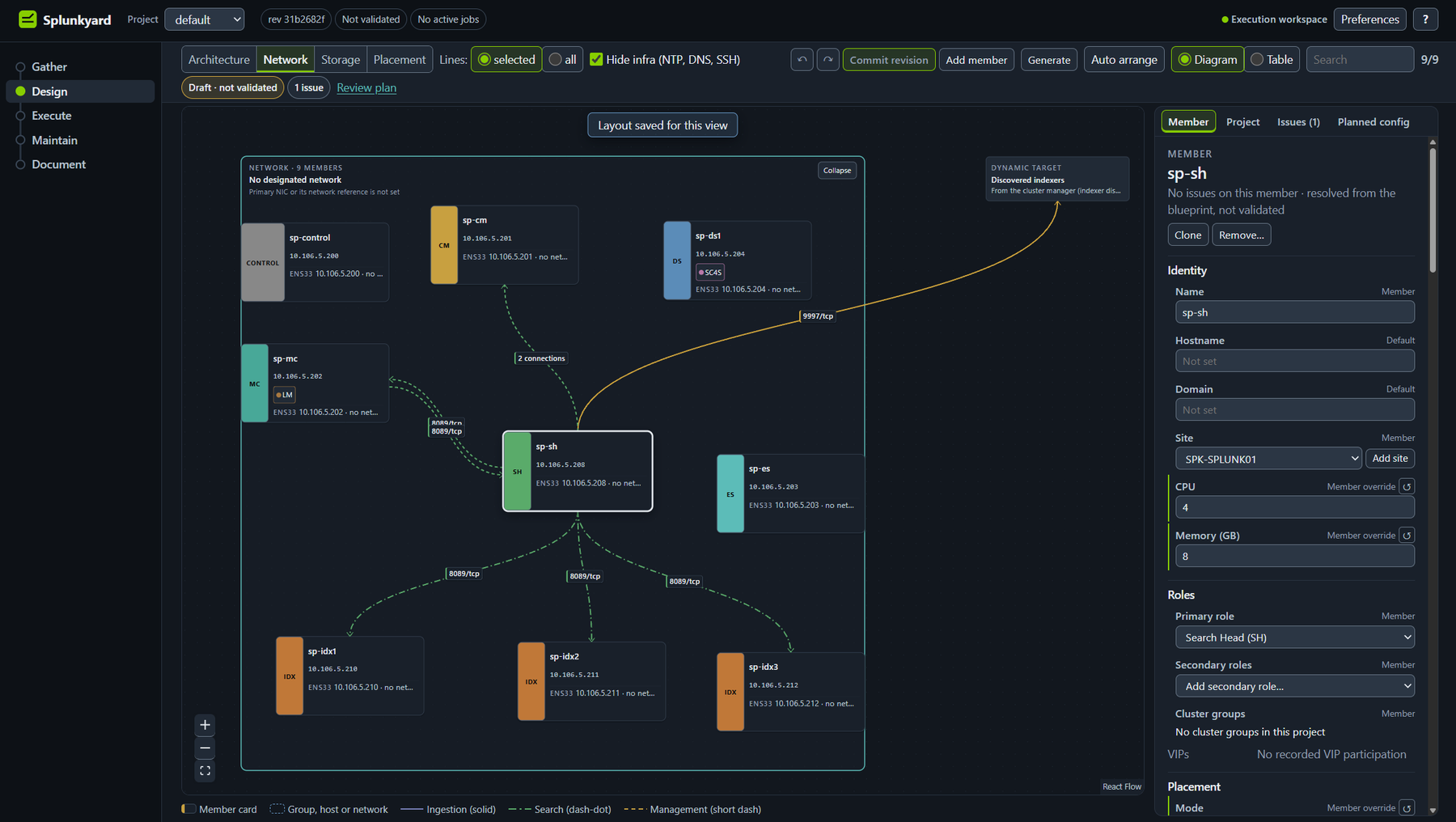Open the Project dropdown set to default

(205, 19)
